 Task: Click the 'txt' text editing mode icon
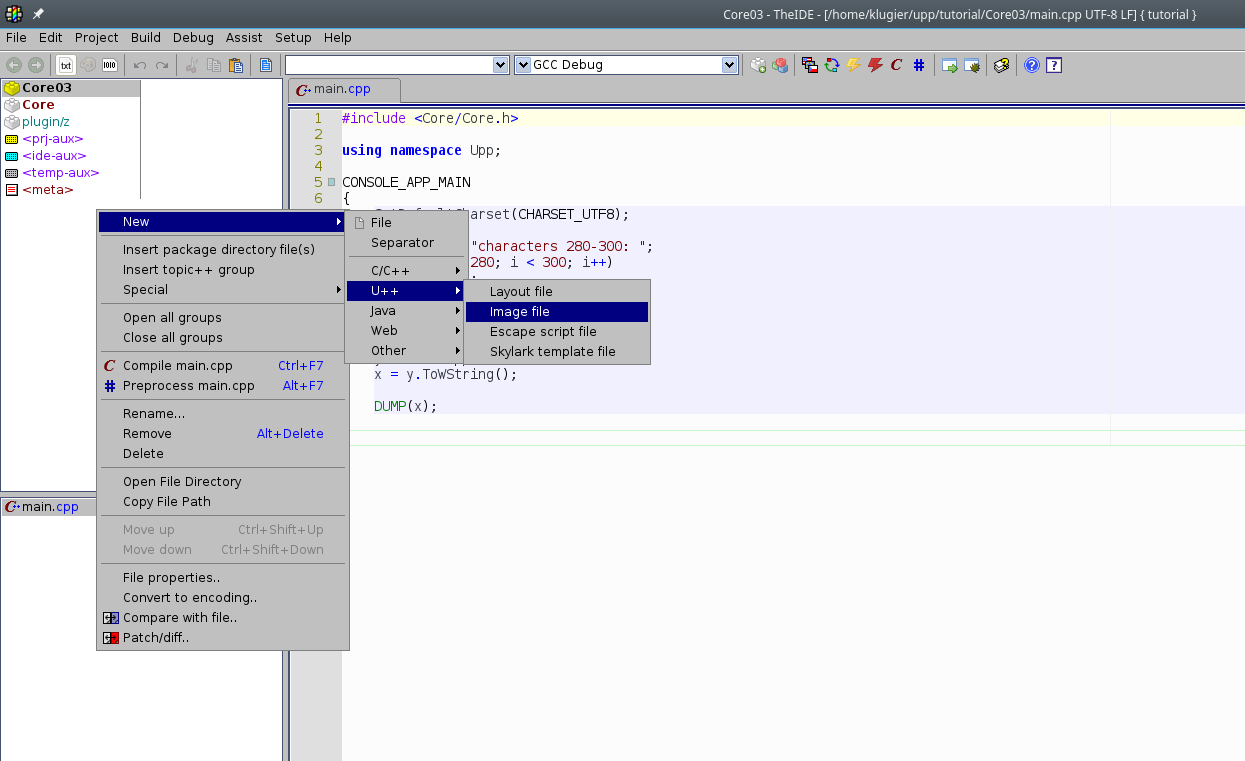[66, 65]
